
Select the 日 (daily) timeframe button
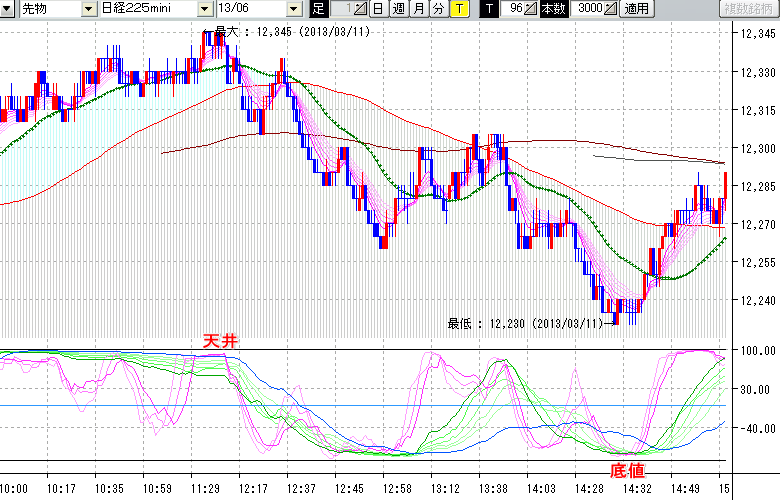[377, 9]
